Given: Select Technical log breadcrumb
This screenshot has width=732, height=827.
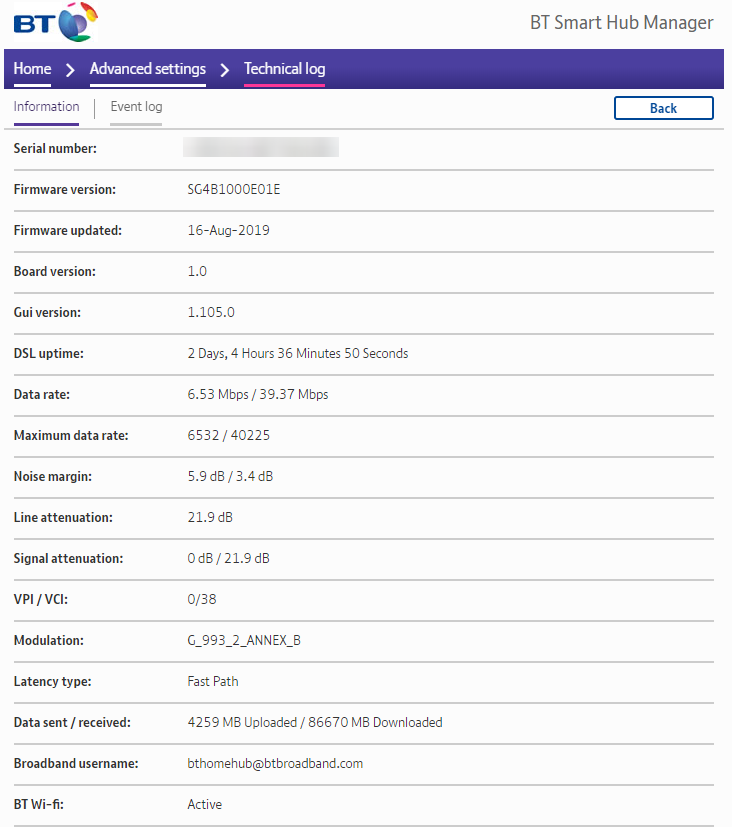Looking at the screenshot, I should click(x=284, y=69).
